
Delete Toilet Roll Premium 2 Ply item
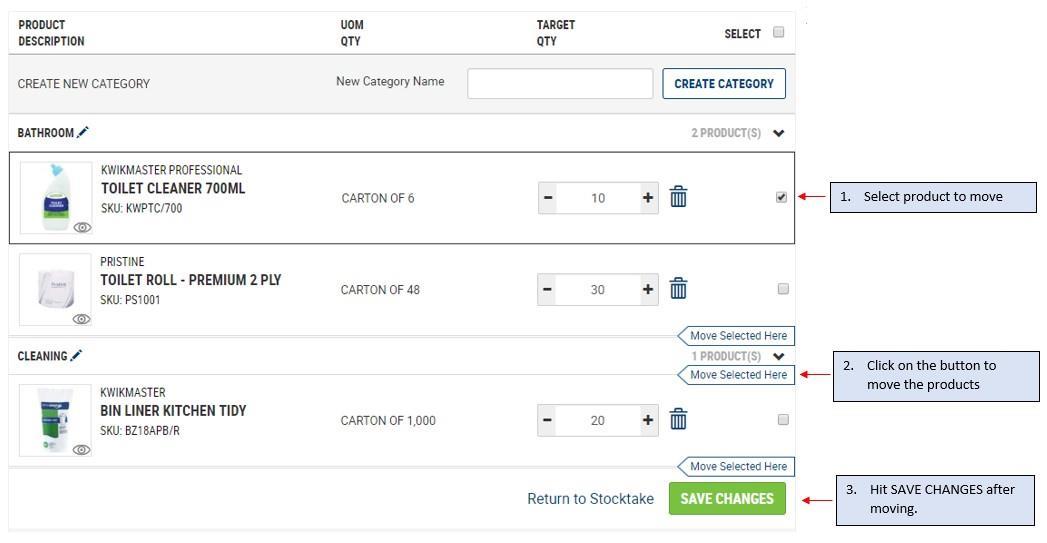tap(678, 289)
